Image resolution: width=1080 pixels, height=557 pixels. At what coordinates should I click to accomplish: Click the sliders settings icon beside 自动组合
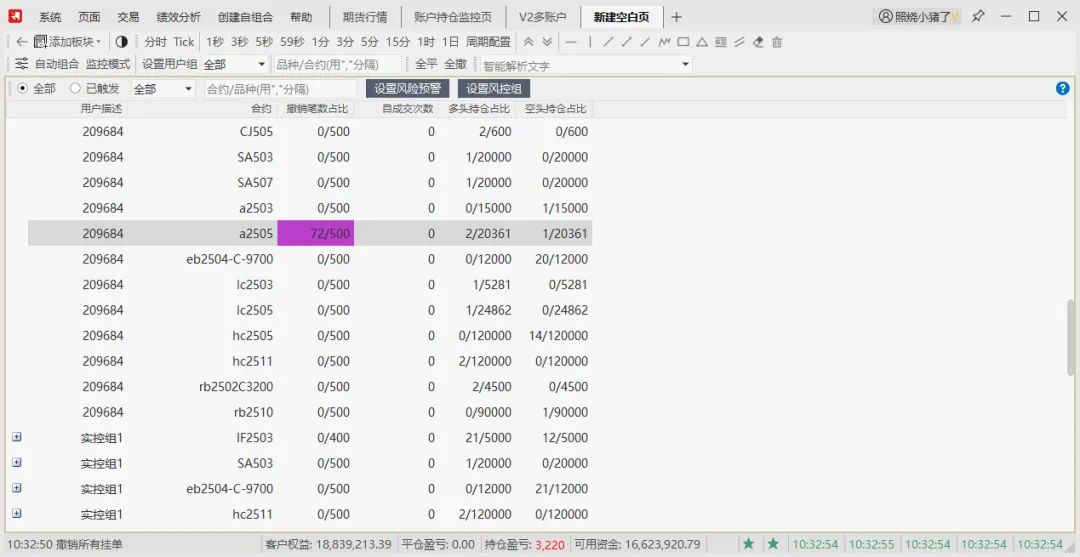[21, 64]
